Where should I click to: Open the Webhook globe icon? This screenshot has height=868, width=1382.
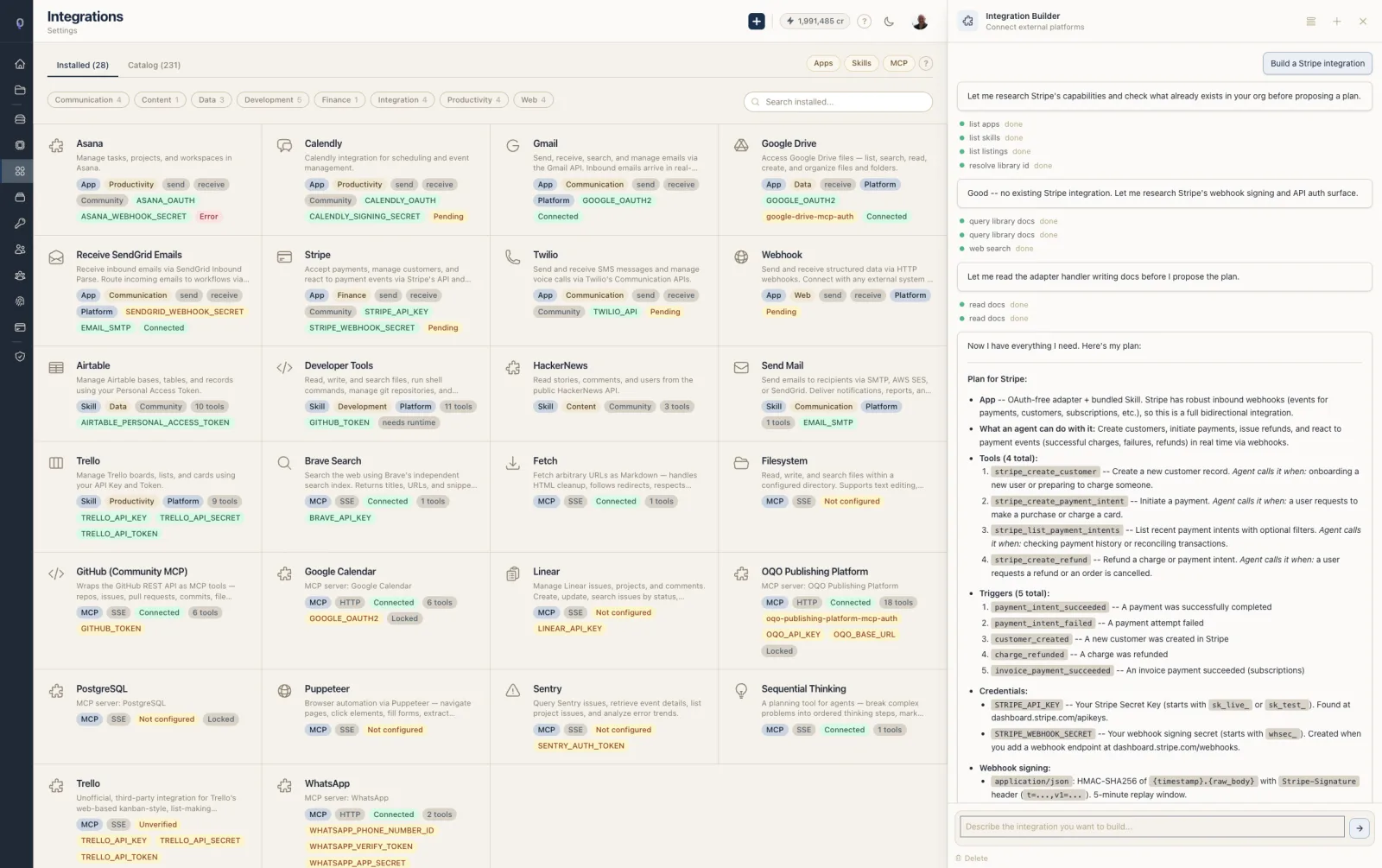(x=741, y=257)
